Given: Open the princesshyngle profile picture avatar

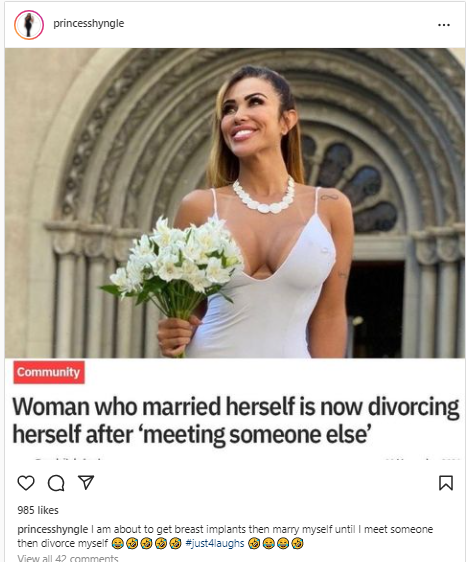Looking at the screenshot, I should coord(29,25).
